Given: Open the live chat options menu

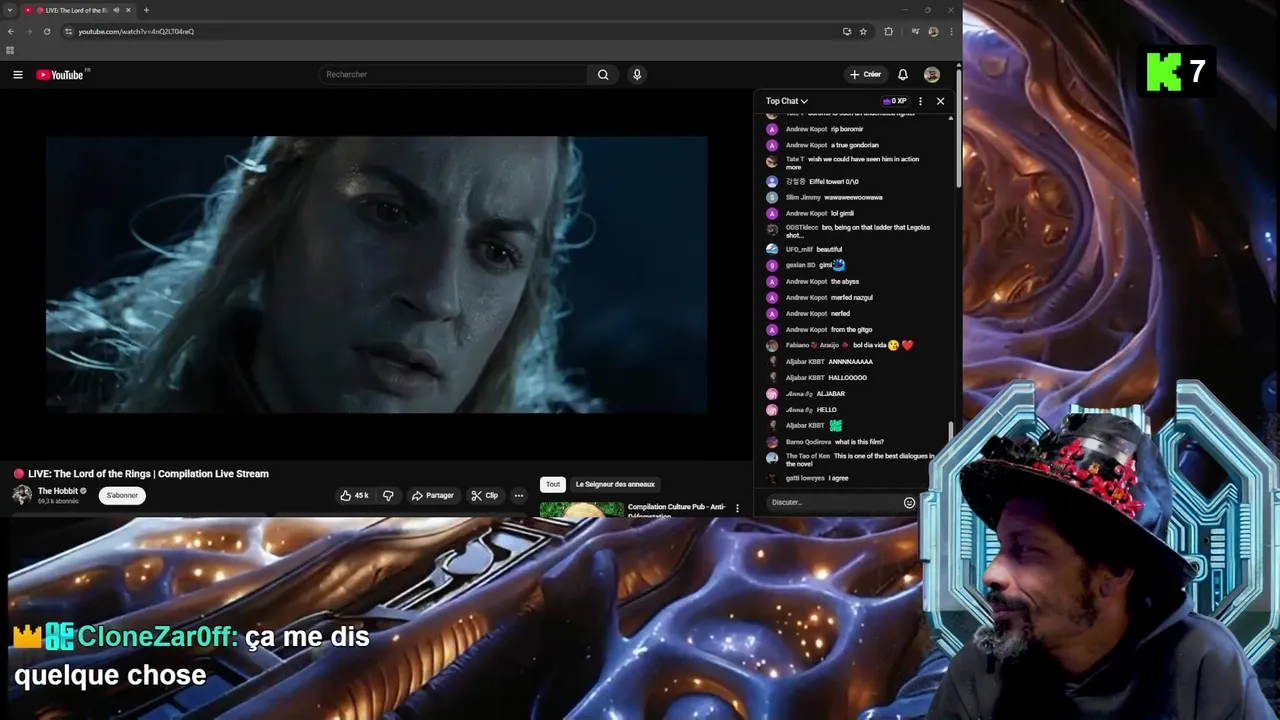Looking at the screenshot, I should coord(920,101).
